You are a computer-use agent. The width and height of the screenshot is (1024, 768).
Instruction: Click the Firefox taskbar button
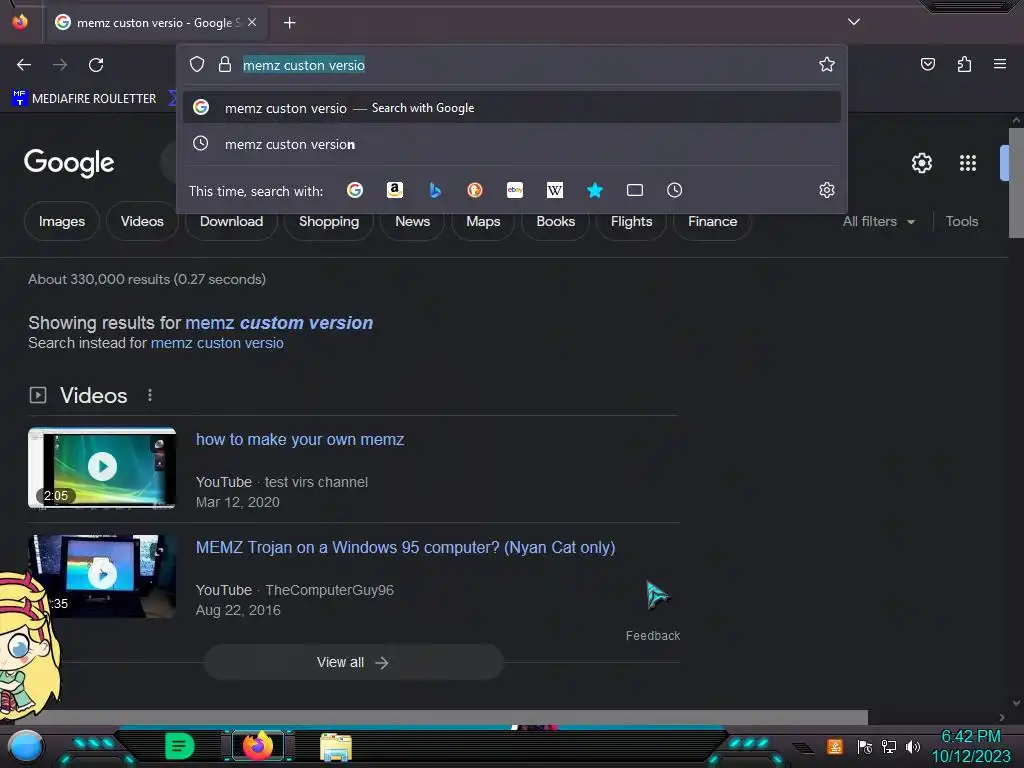tap(258, 746)
